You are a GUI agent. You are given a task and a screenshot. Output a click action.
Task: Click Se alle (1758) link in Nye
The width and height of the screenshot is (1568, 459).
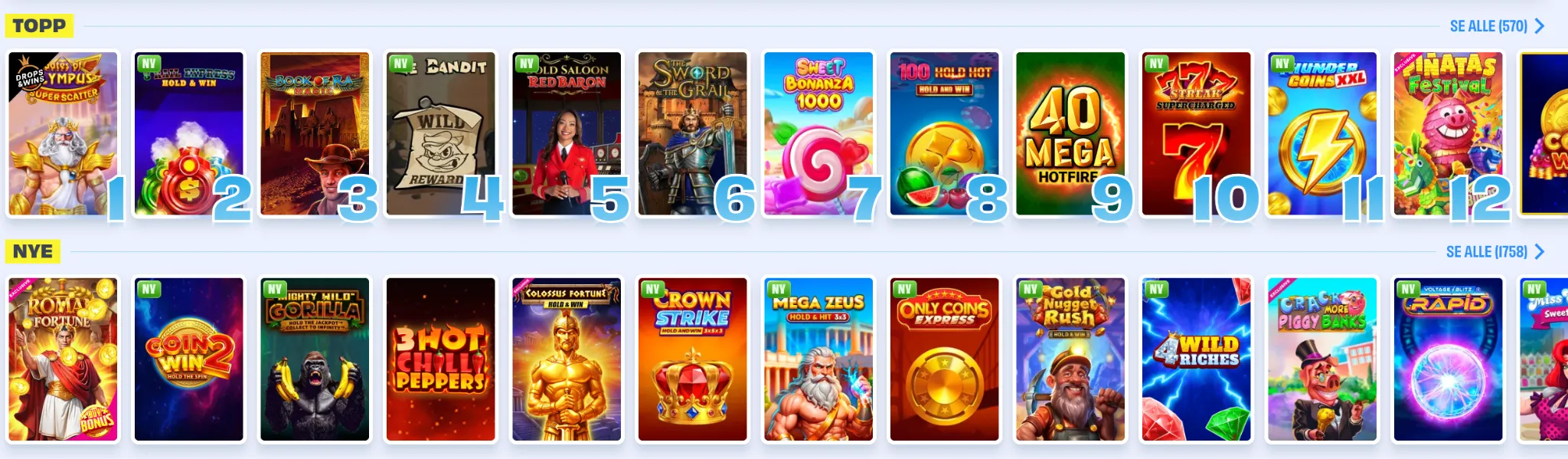click(1486, 252)
